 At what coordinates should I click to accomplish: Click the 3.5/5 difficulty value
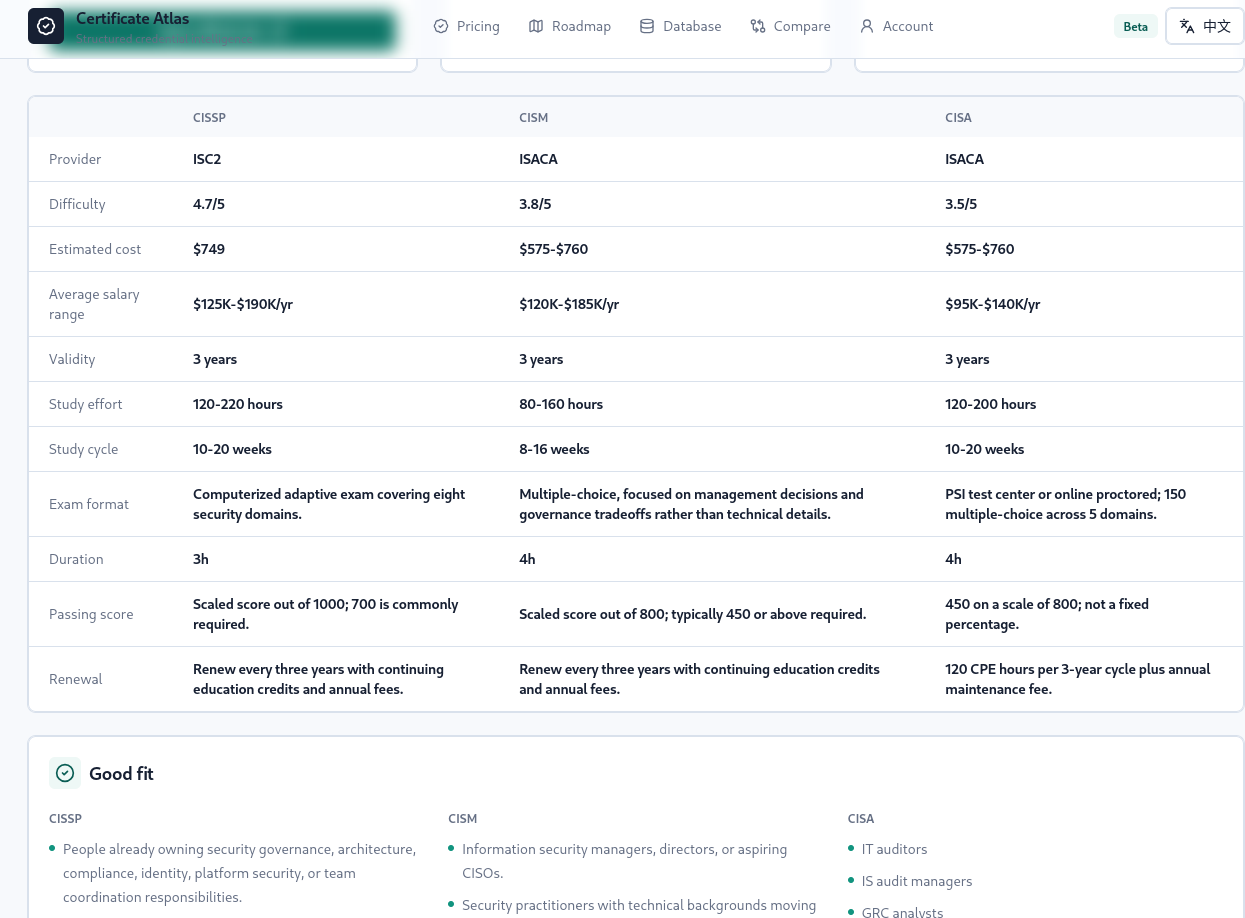(961, 204)
